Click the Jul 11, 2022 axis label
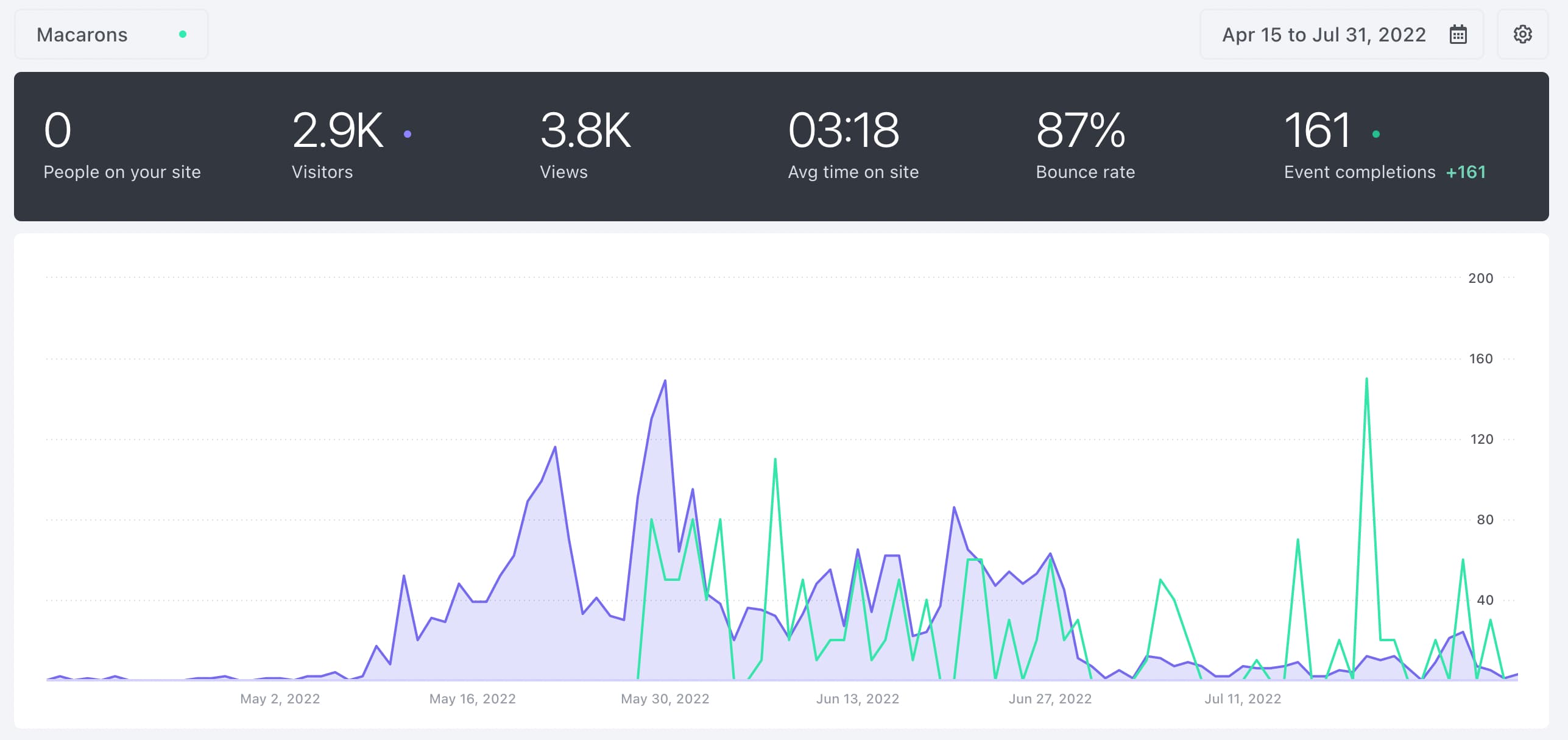 (1243, 699)
